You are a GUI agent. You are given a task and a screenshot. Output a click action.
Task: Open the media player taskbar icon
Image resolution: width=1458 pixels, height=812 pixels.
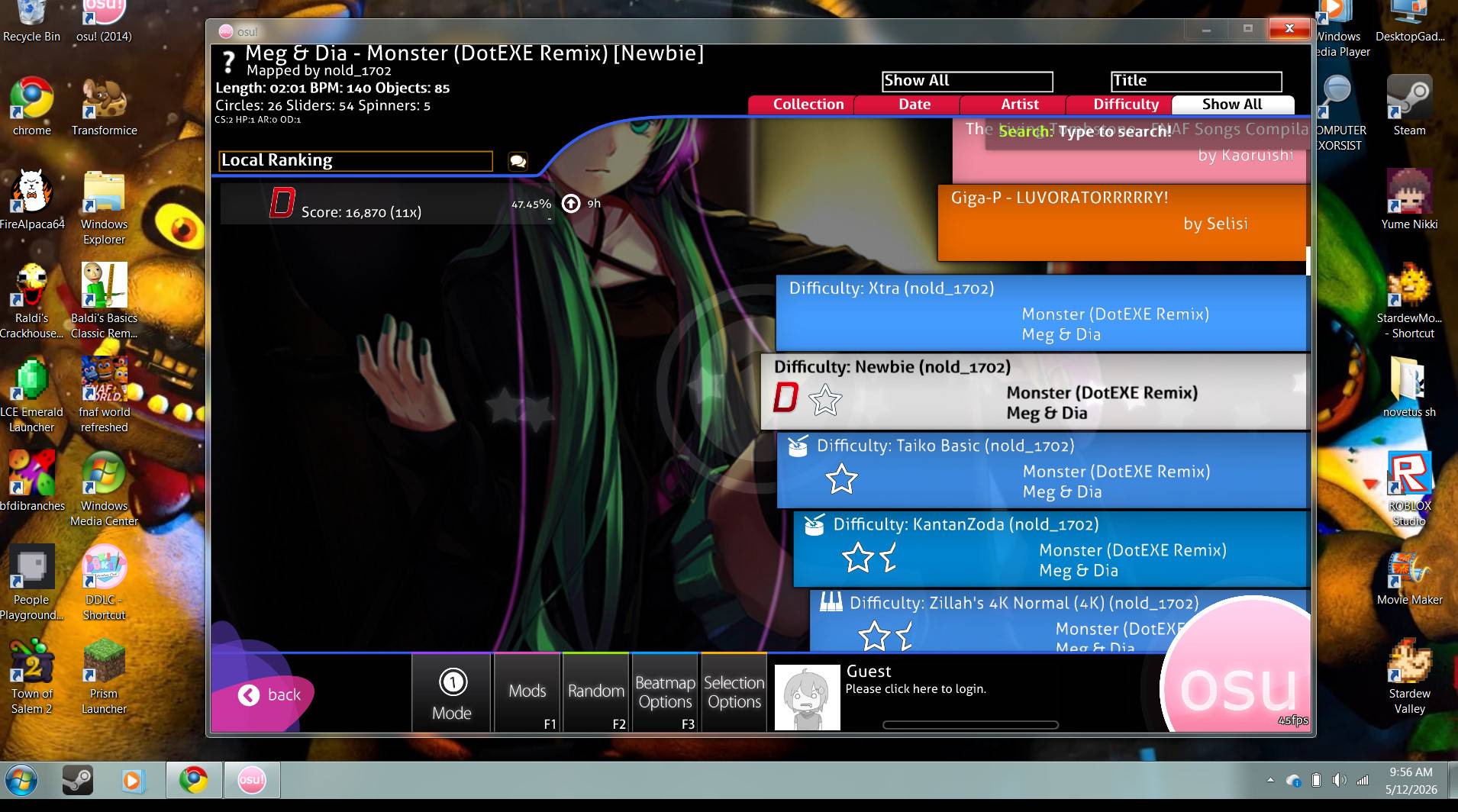click(x=132, y=780)
